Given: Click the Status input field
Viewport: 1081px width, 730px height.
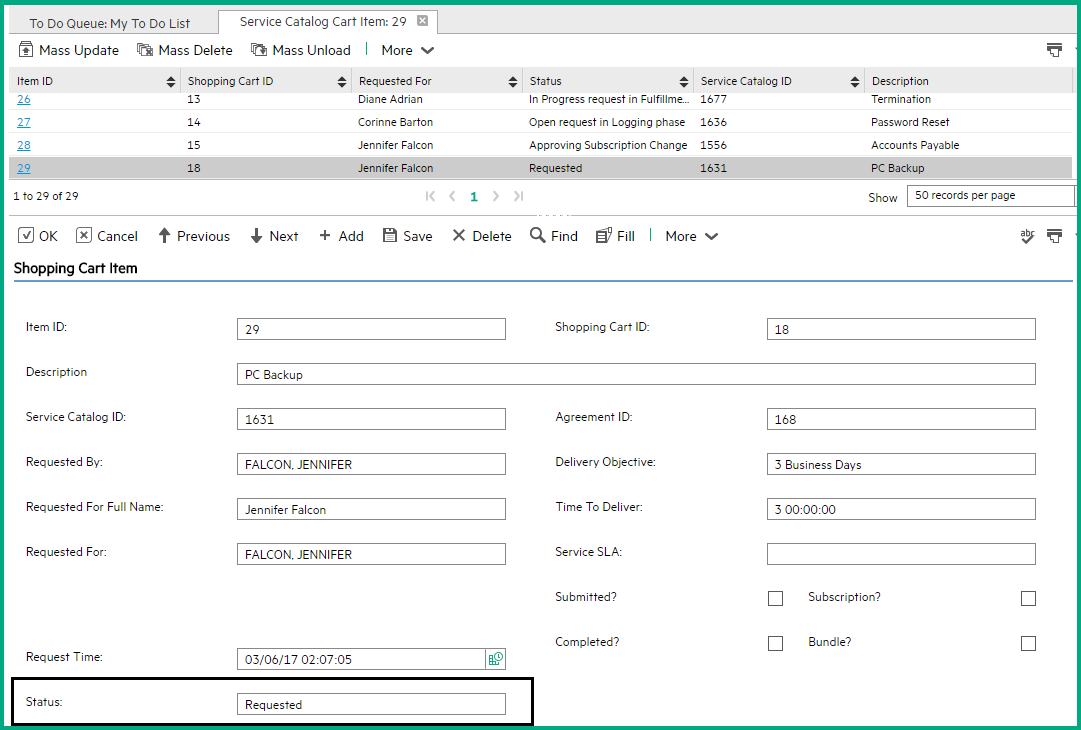Looking at the screenshot, I should pos(371,704).
